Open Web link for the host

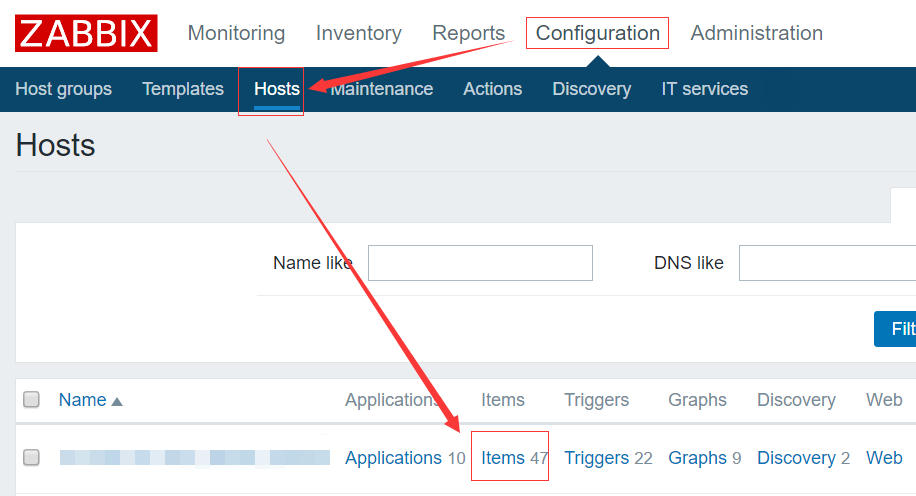[884, 457]
